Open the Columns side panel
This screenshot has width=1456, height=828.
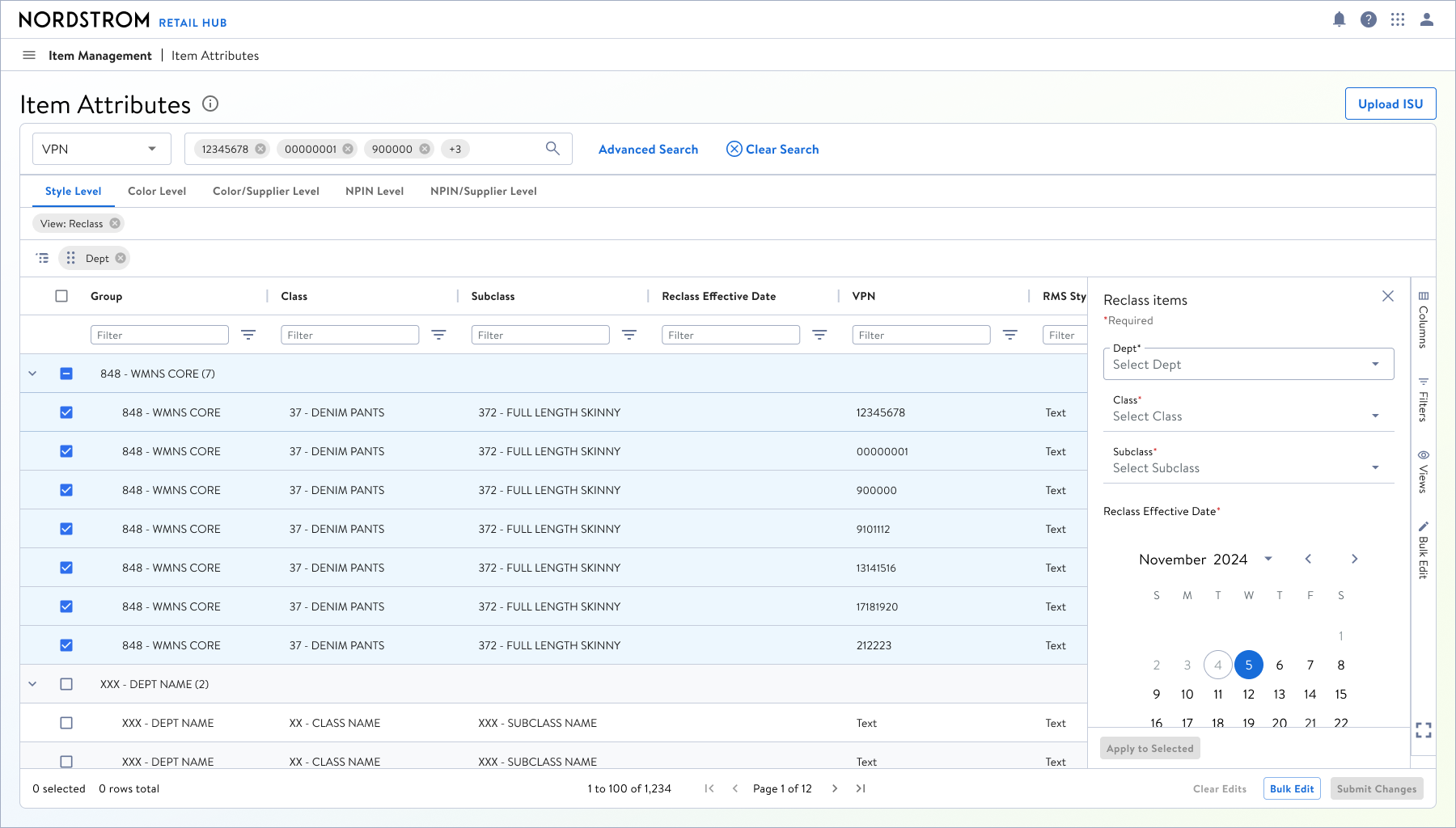point(1424,320)
